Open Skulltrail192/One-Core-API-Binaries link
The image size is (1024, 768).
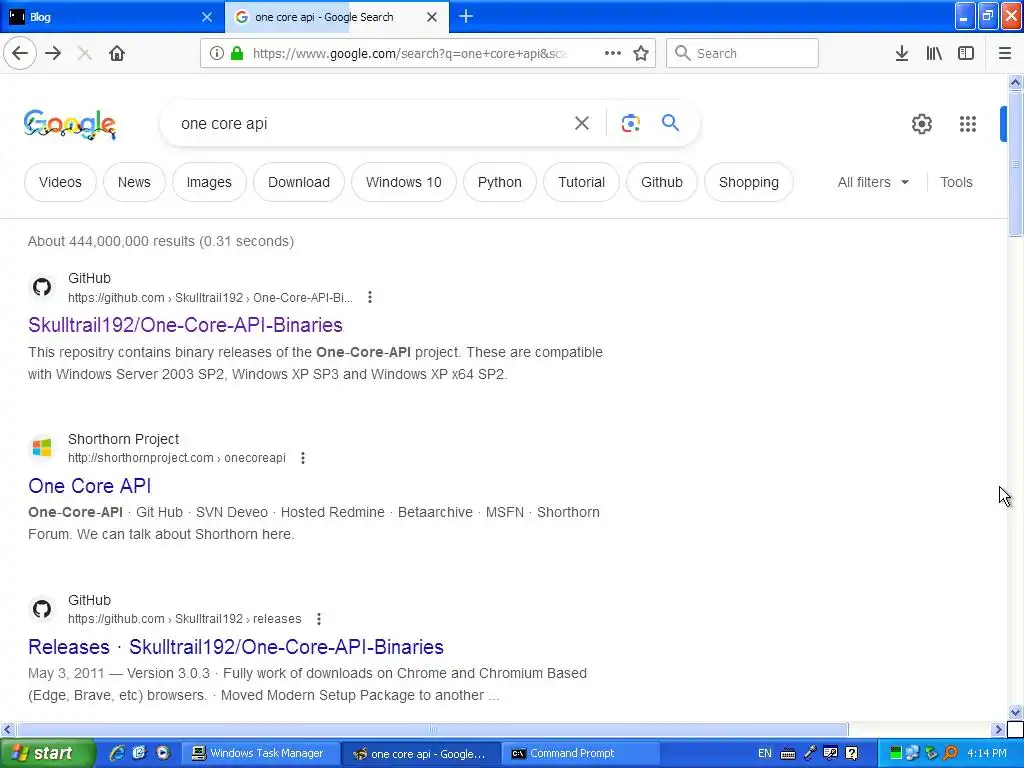click(185, 325)
